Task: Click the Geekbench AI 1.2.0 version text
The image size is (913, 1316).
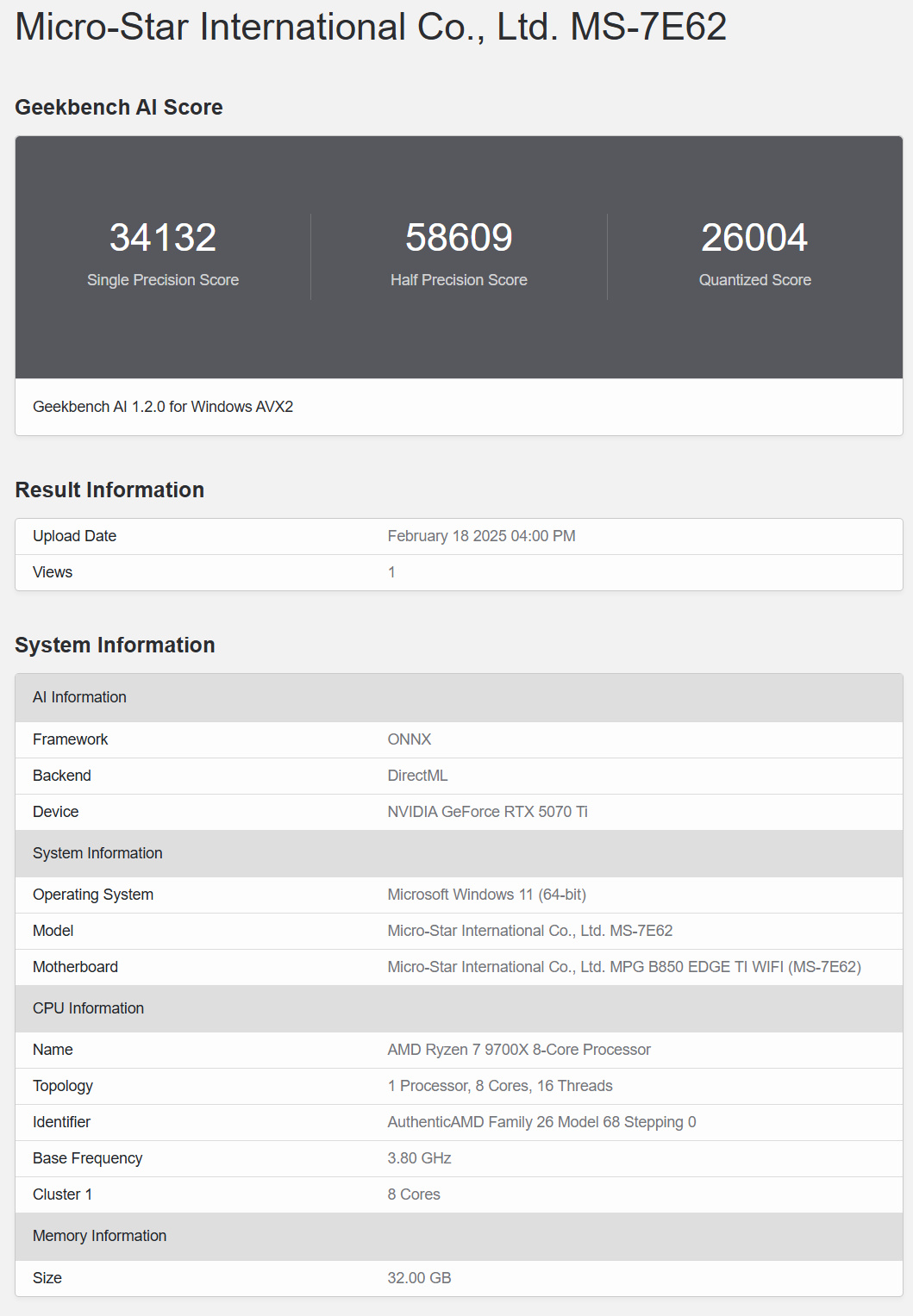Action: (x=163, y=407)
